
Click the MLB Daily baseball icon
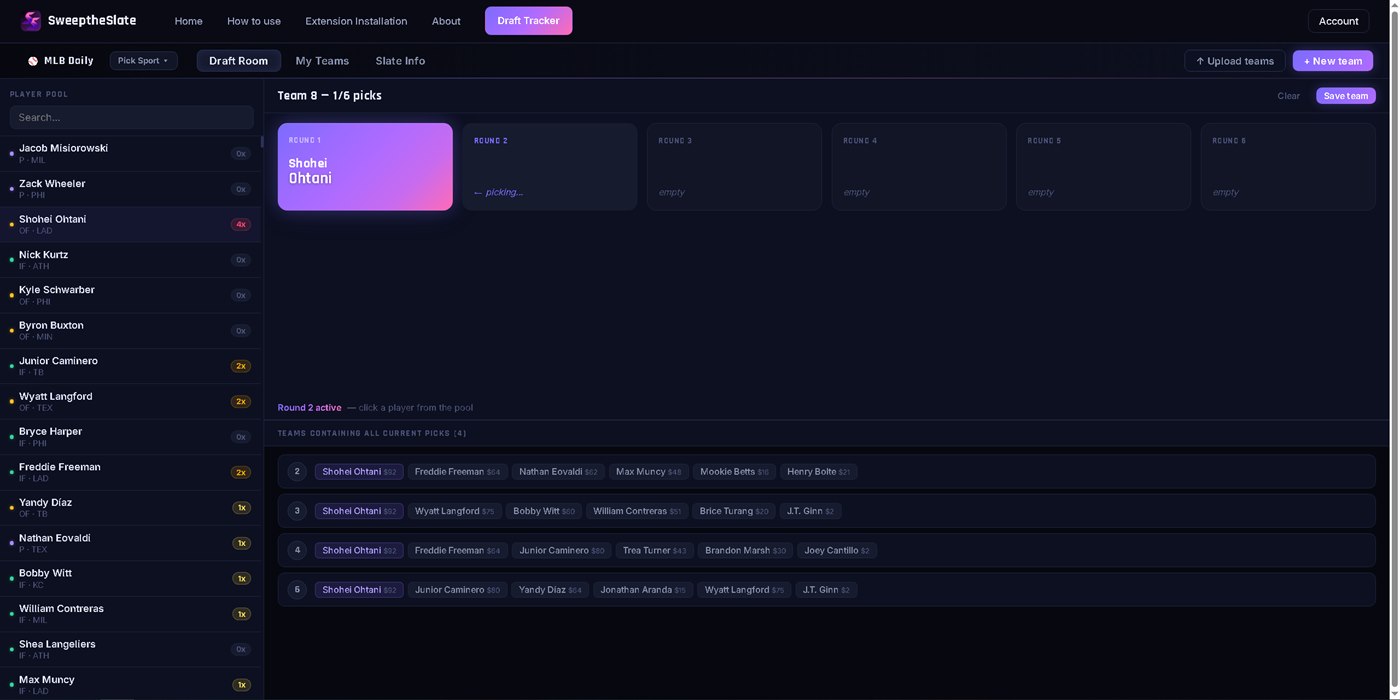[33, 61]
